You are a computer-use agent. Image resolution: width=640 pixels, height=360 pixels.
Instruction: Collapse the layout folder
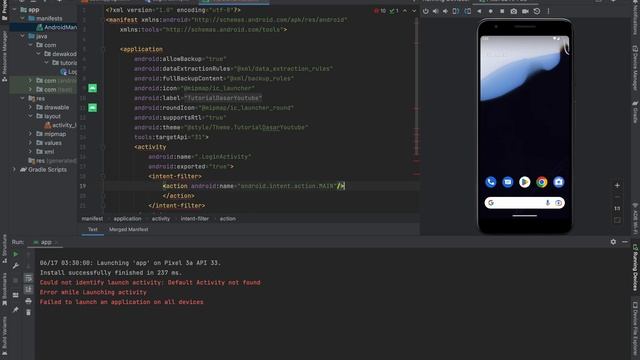30,116
